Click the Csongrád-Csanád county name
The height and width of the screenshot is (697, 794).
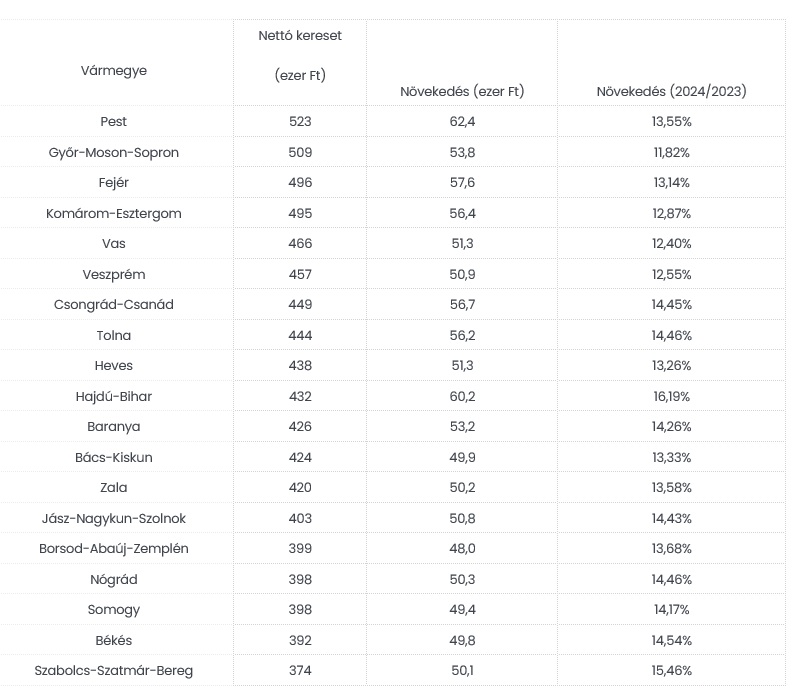click(114, 304)
